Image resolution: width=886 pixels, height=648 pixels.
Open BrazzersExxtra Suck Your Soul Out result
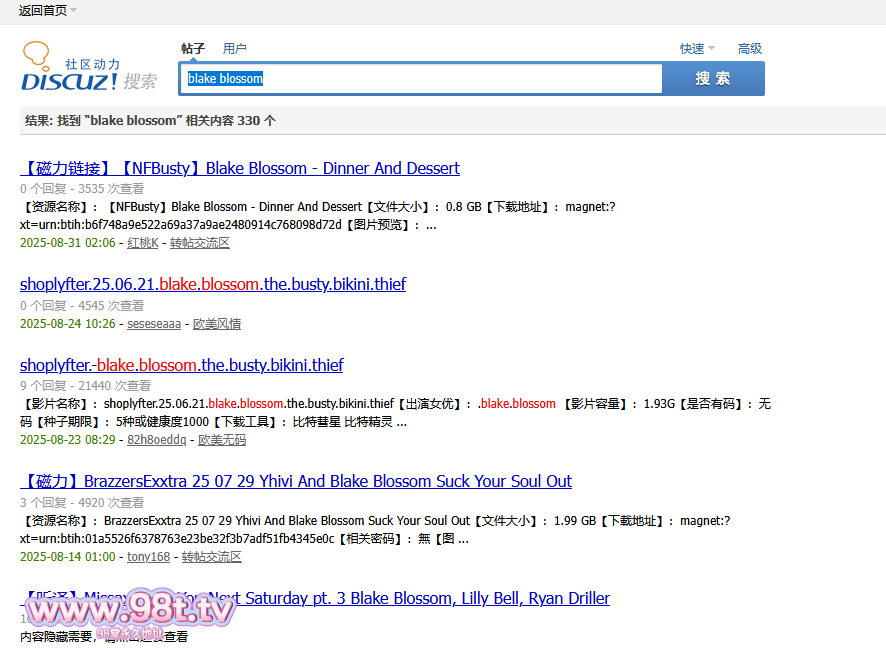pyautogui.click(x=296, y=481)
